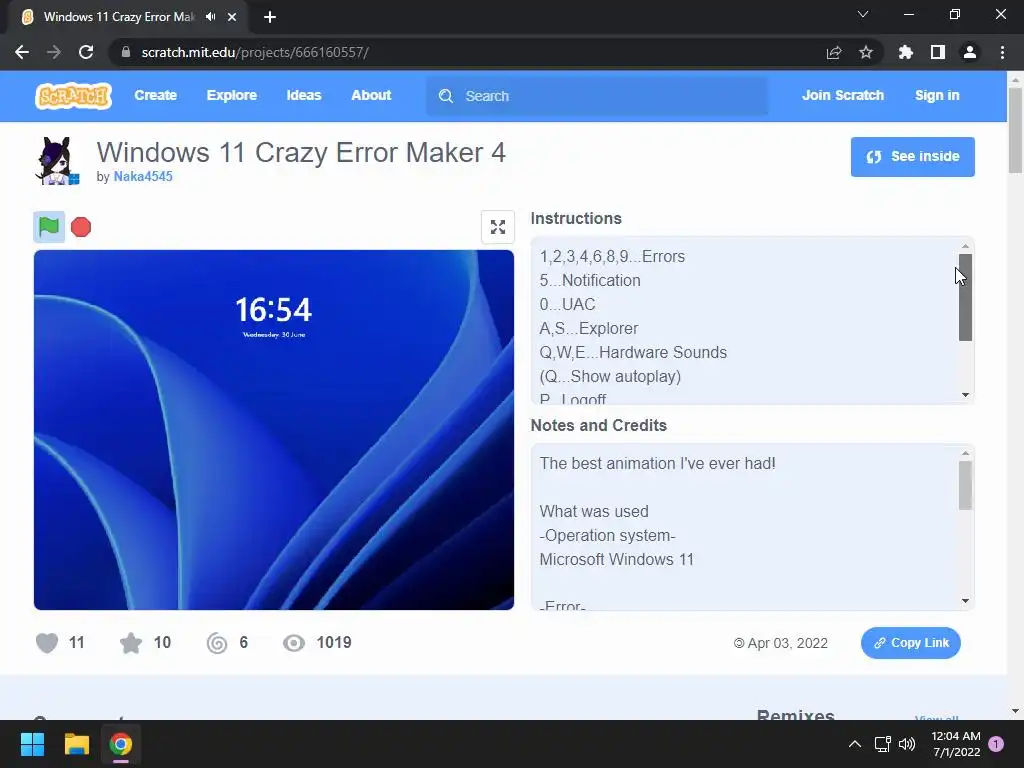The width and height of the screenshot is (1024, 768).
Task: Click the share this page icon
Action: click(x=834, y=52)
